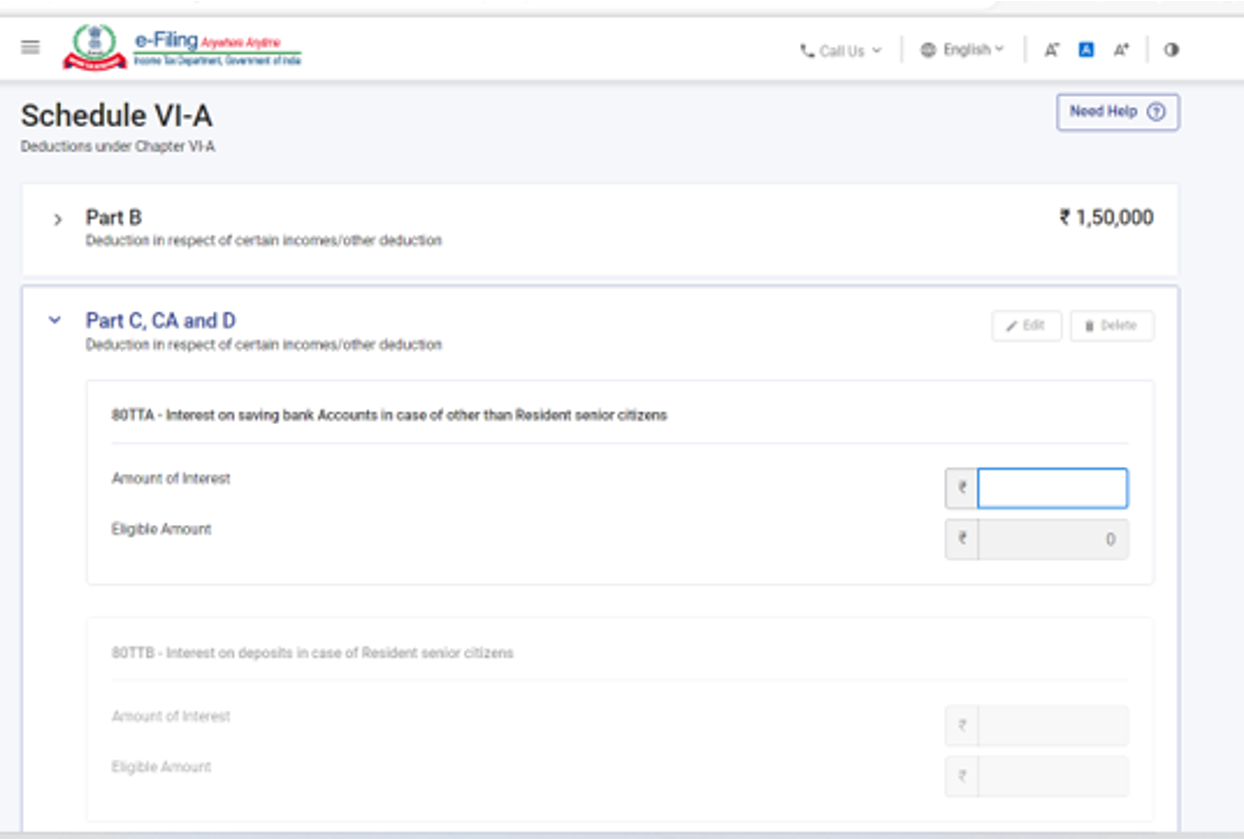Expand the Part B section chevron
Screen dimensions: 1244x839
[x=57, y=219]
